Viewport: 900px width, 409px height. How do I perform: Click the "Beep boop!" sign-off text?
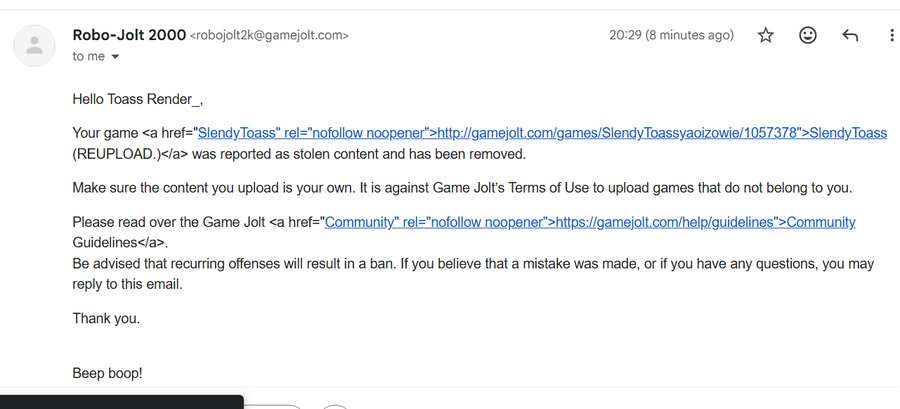tap(107, 373)
